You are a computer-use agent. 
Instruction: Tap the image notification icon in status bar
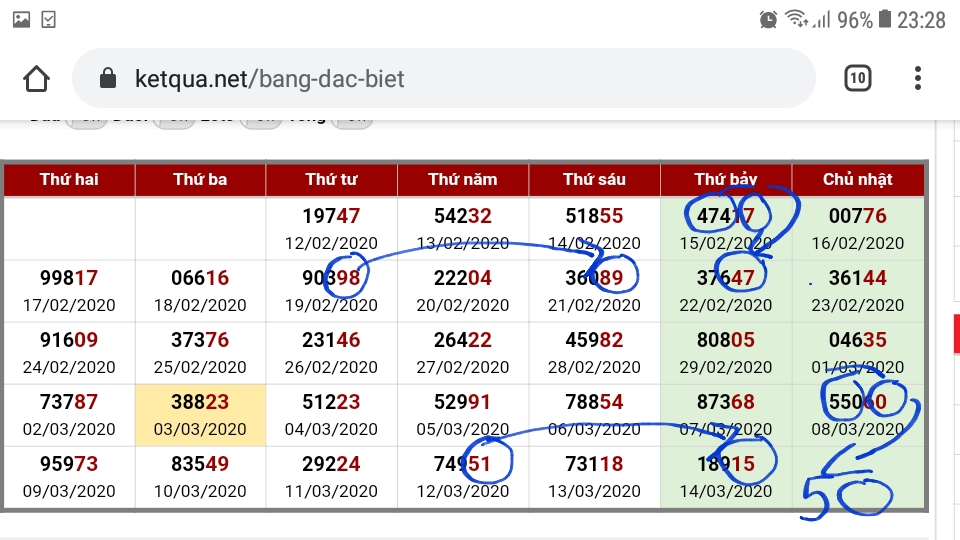tap(21, 20)
